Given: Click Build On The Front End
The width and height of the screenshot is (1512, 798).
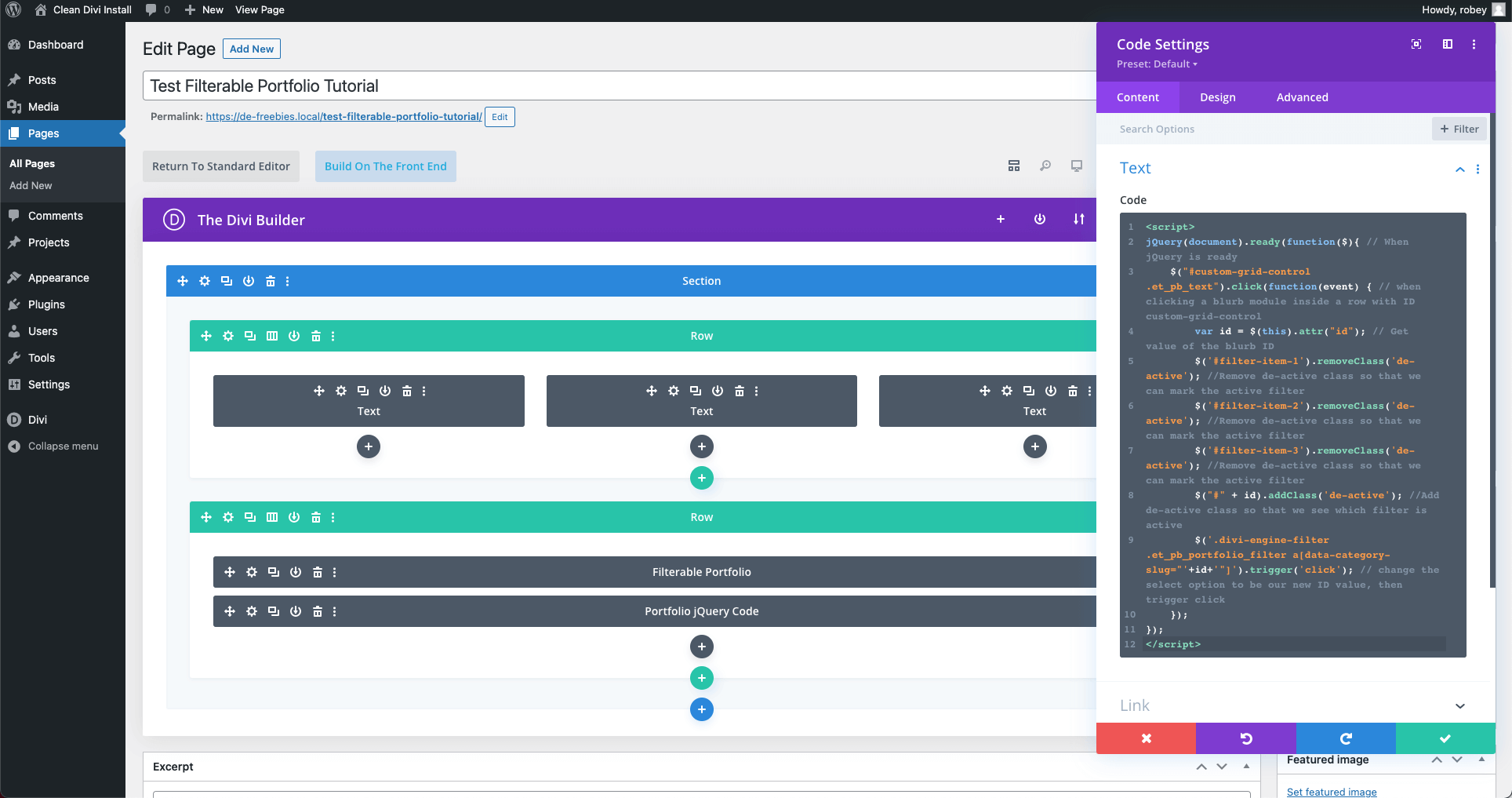Looking at the screenshot, I should click(x=386, y=166).
